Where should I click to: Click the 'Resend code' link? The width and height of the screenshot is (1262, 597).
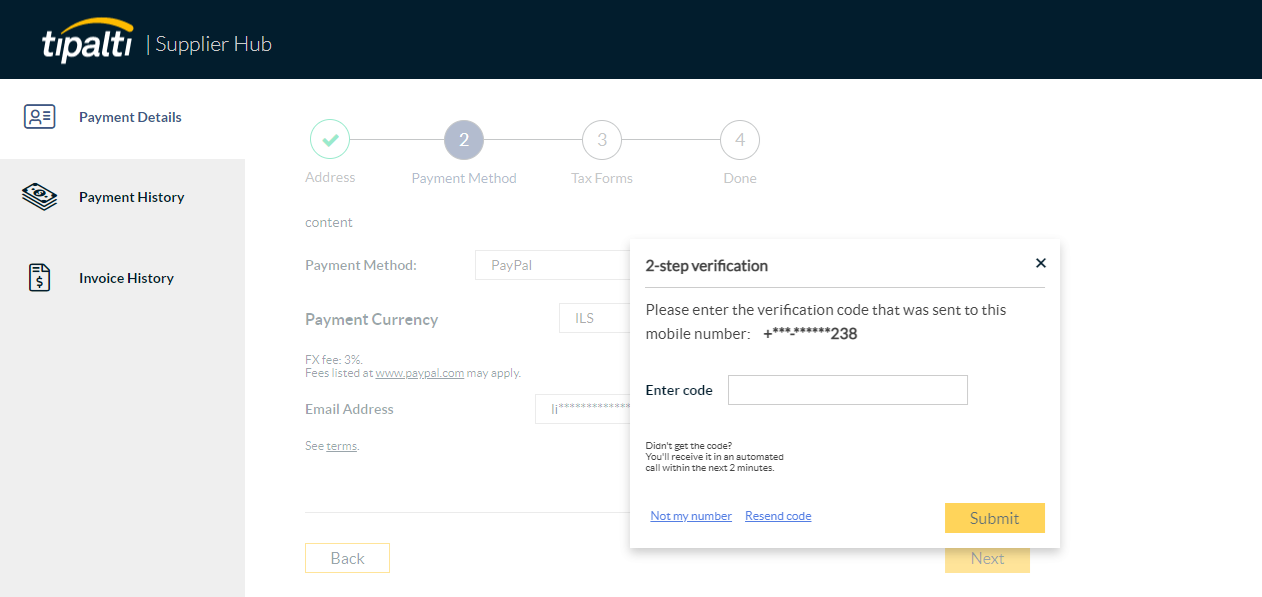778,516
